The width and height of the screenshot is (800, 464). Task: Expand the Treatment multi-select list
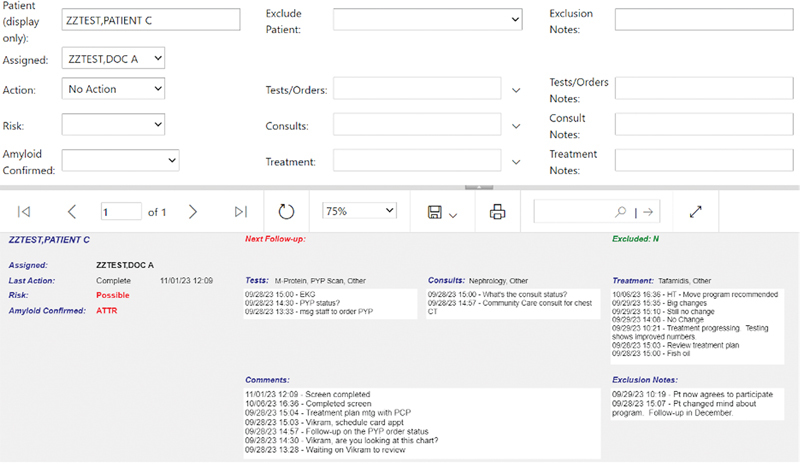pyautogui.click(x=516, y=162)
